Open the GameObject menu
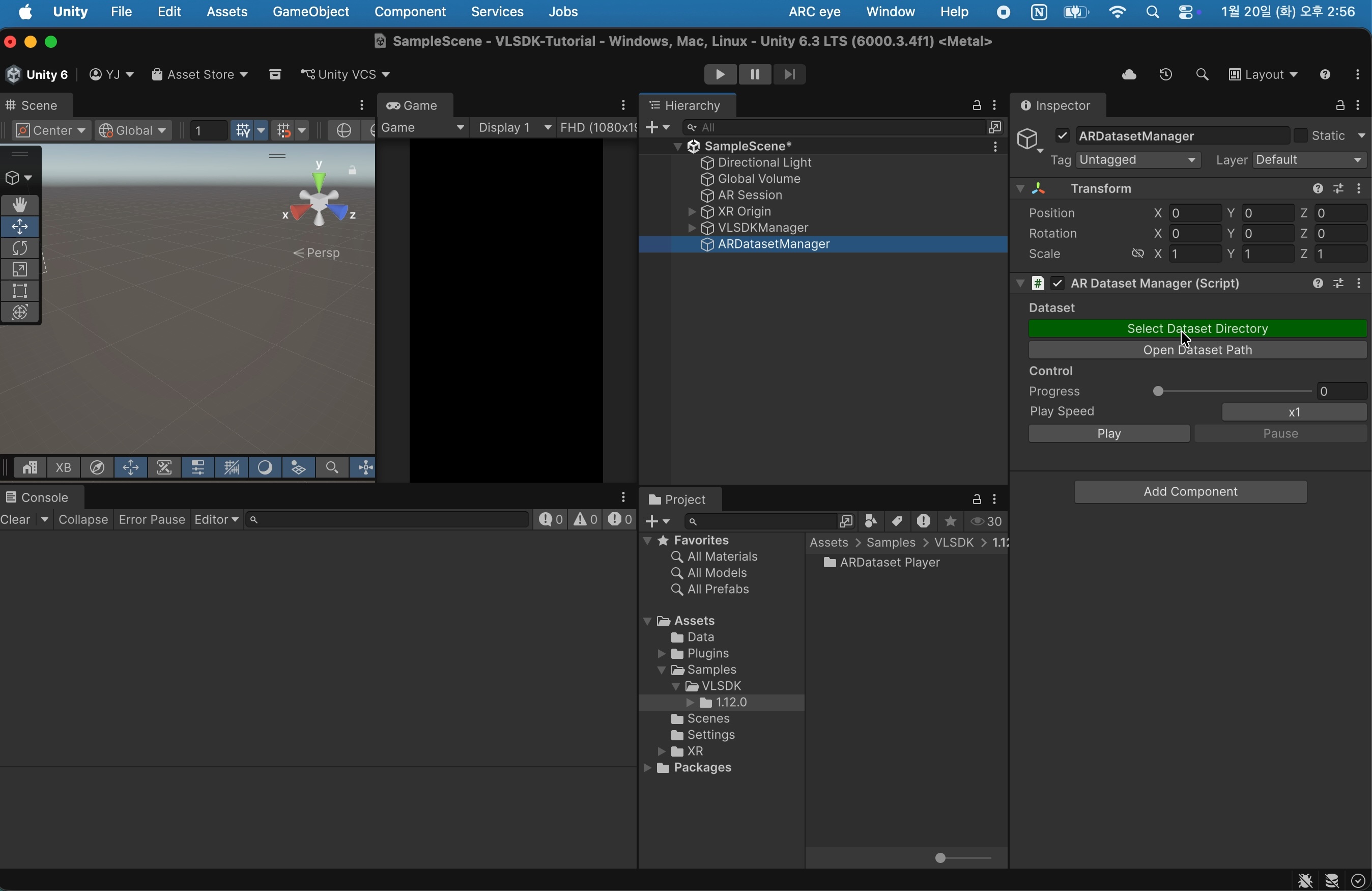Screen dimensions: 1372x891 point(311,12)
